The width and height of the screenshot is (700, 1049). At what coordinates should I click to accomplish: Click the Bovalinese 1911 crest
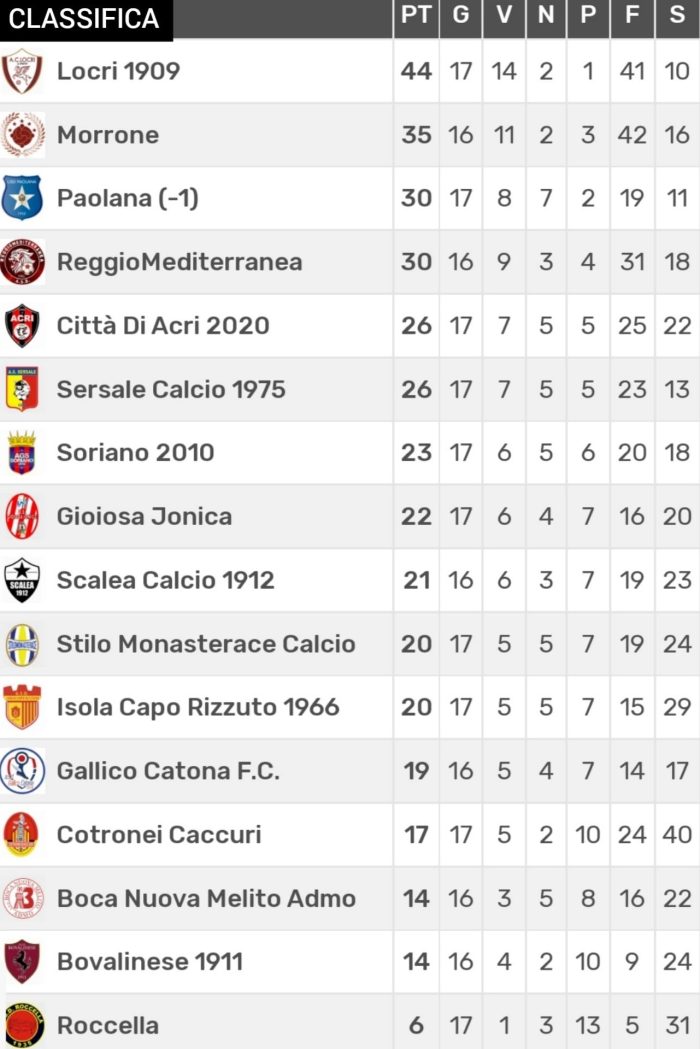(x=22, y=961)
